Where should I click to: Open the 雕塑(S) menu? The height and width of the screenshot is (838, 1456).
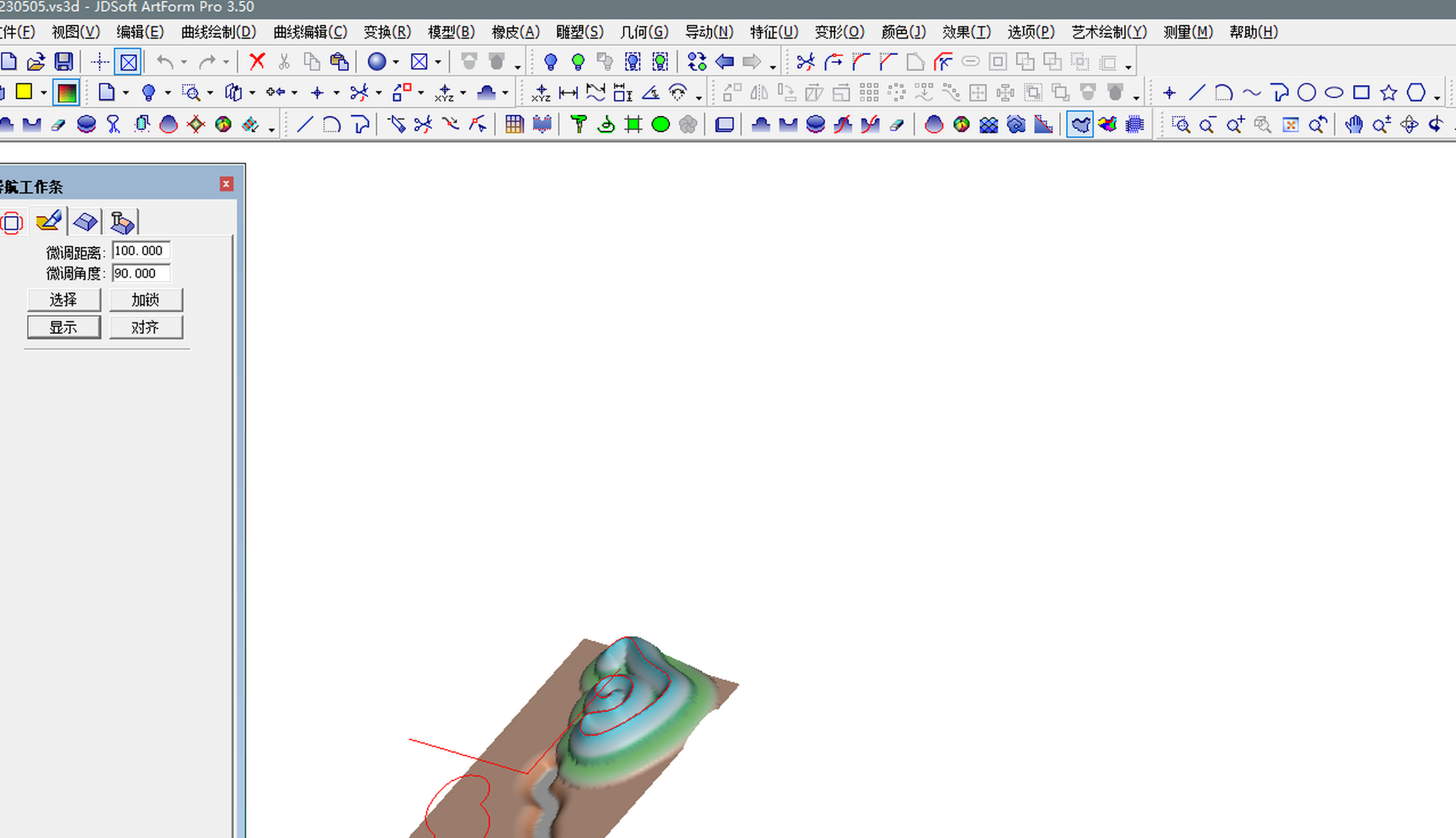point(579,32)
